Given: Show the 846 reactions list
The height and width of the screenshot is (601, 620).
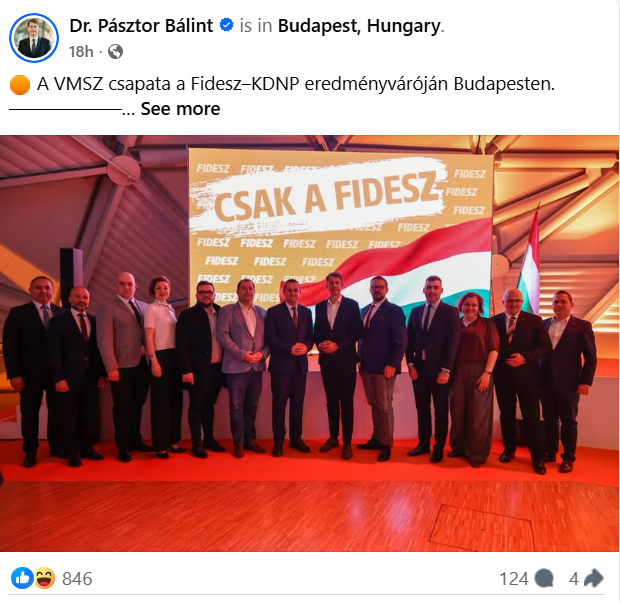Looking at the screenshot, I should (x=77, y=579).
